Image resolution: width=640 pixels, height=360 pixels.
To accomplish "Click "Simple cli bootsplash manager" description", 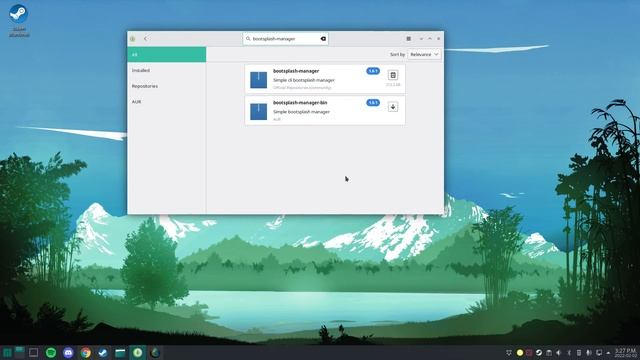I will tap(304, 80).
